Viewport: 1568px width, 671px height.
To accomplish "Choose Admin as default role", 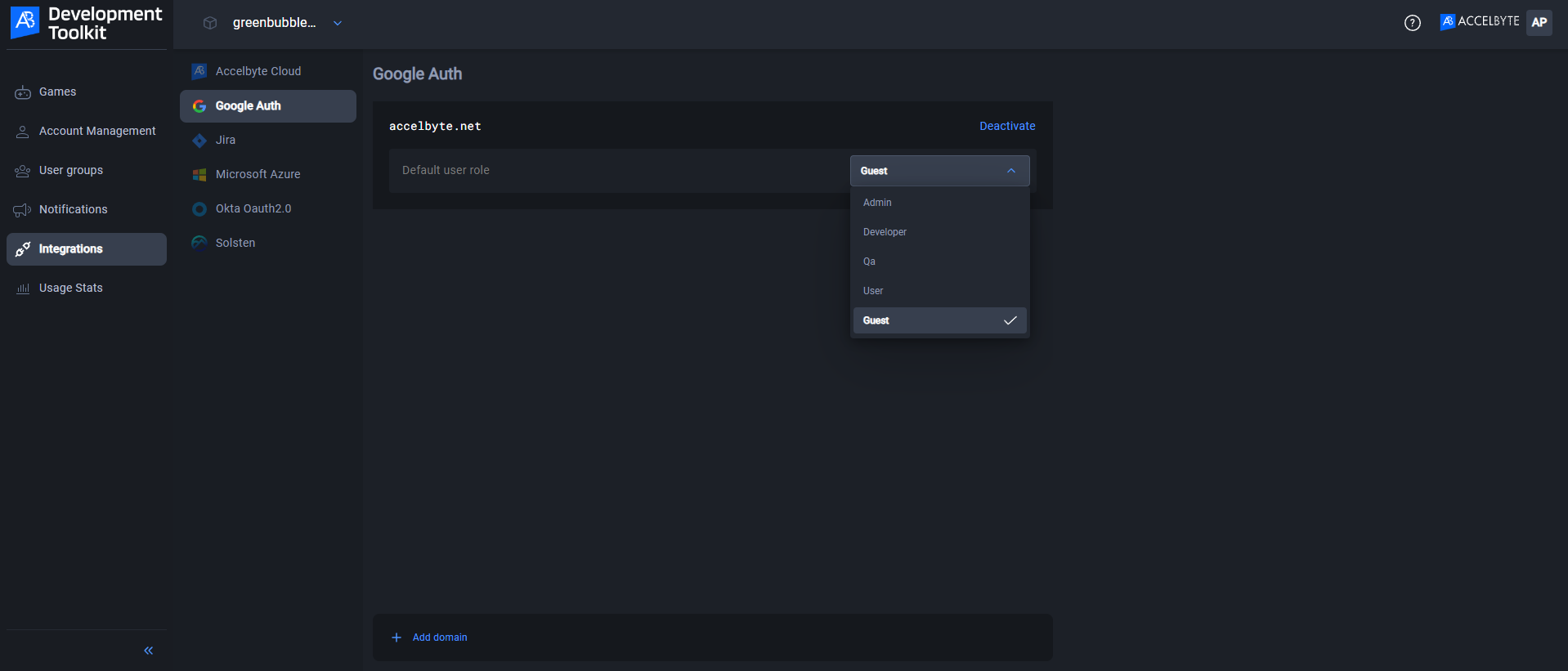I will tap(939, 203).
